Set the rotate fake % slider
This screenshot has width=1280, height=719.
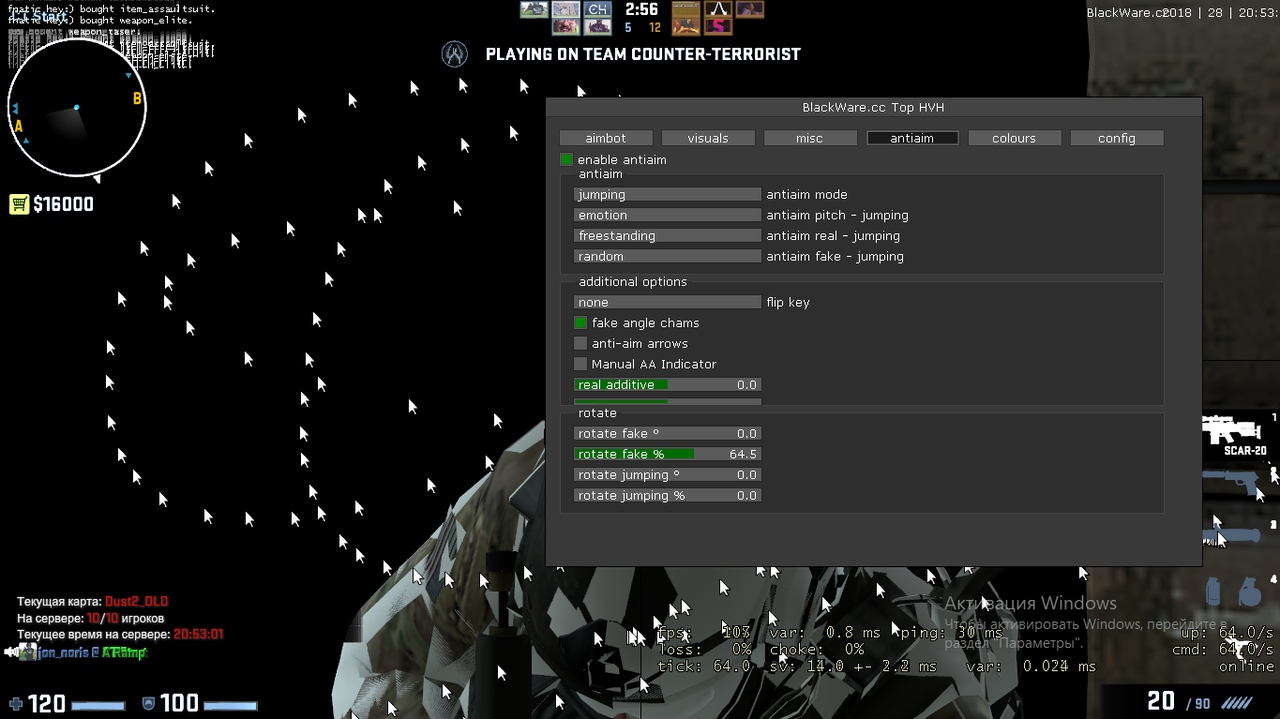[668, 454]
